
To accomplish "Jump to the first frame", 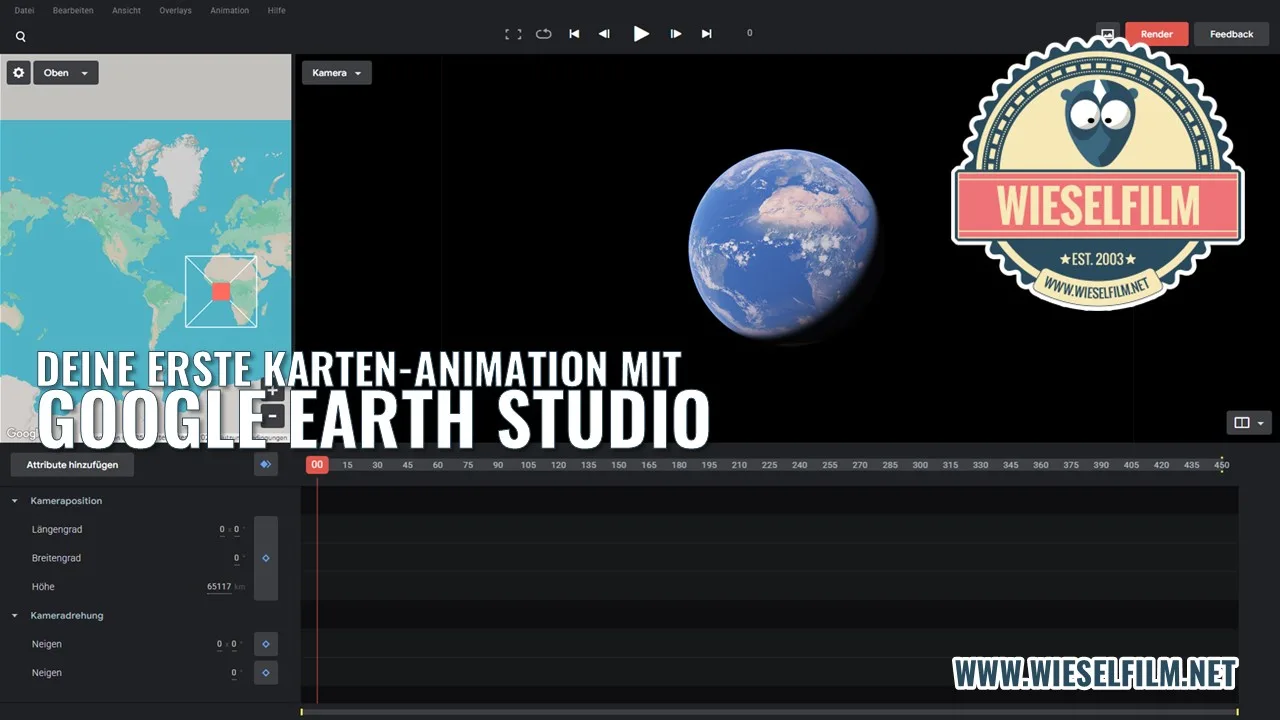I will 574,34.
